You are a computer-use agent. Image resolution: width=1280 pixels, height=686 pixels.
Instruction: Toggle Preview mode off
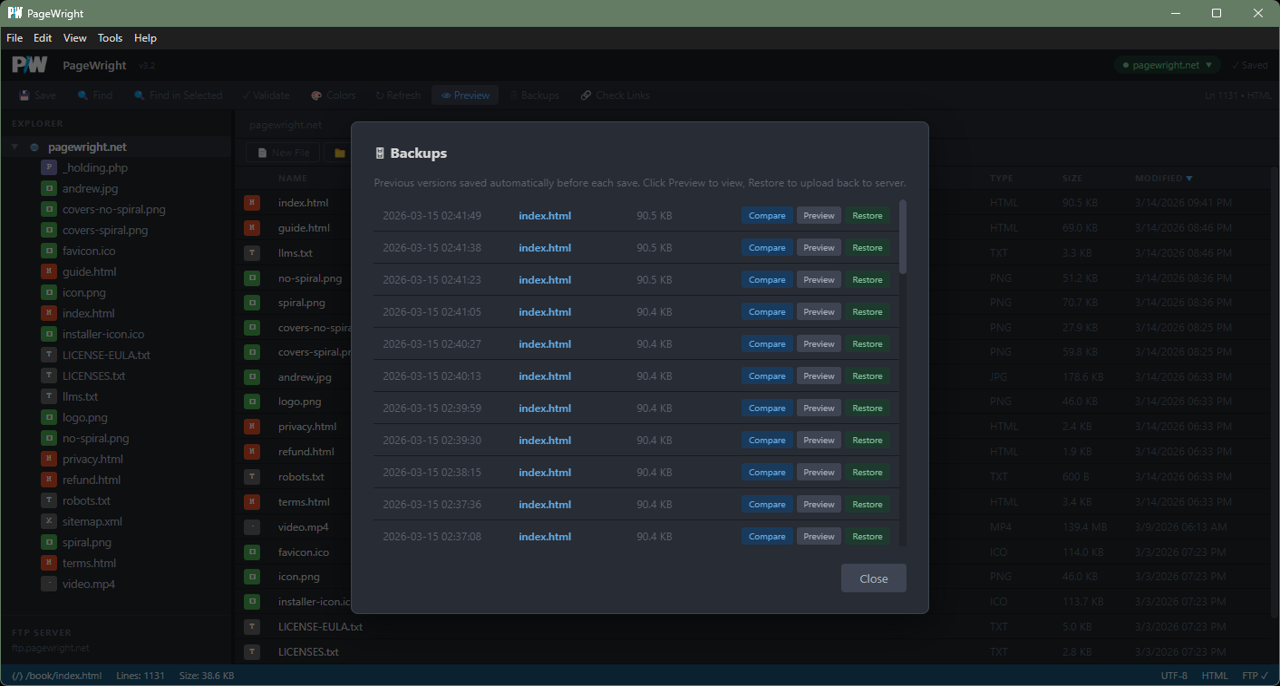[466, 95]
